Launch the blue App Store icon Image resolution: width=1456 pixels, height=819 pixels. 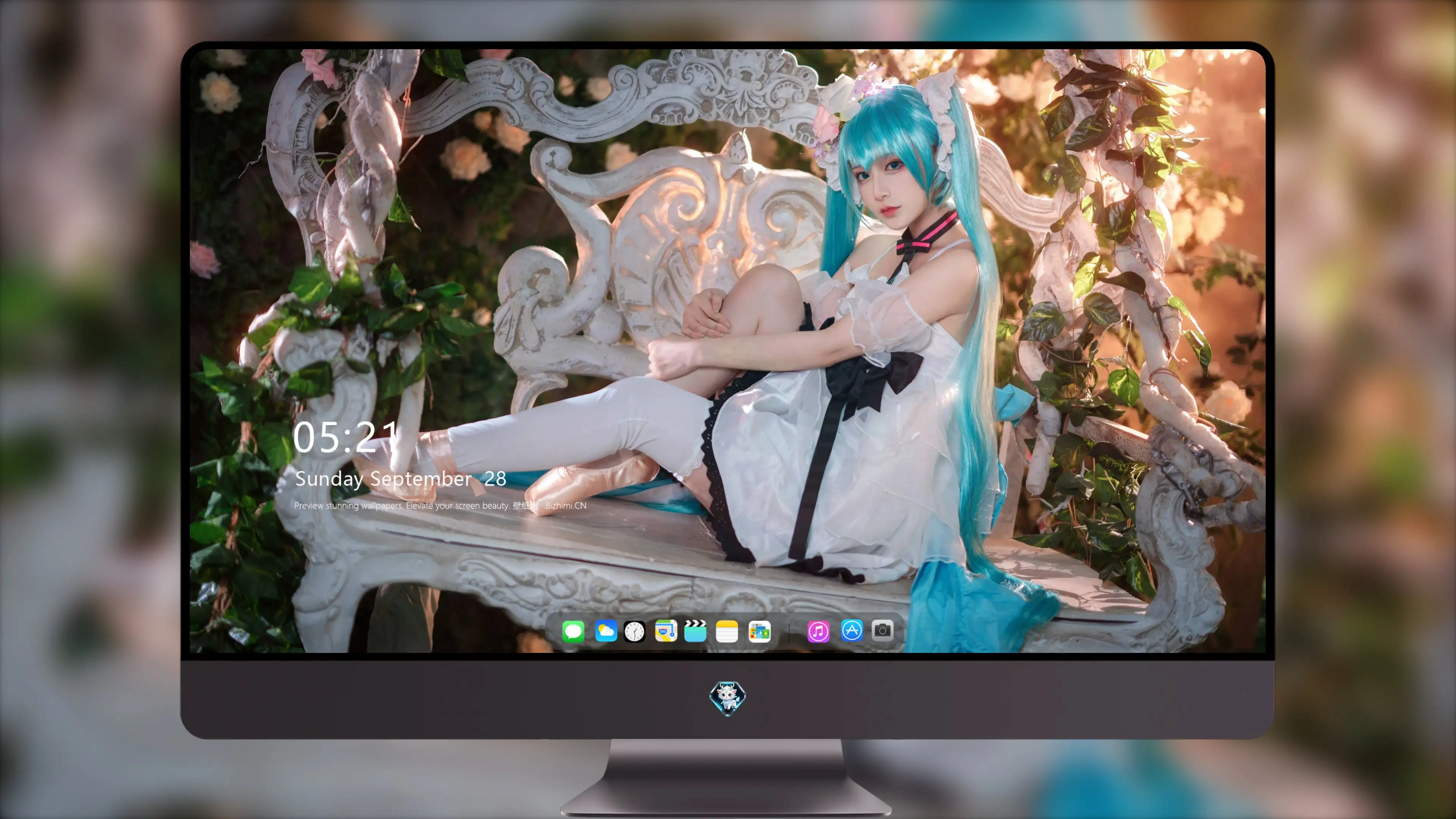click(851, 630)
